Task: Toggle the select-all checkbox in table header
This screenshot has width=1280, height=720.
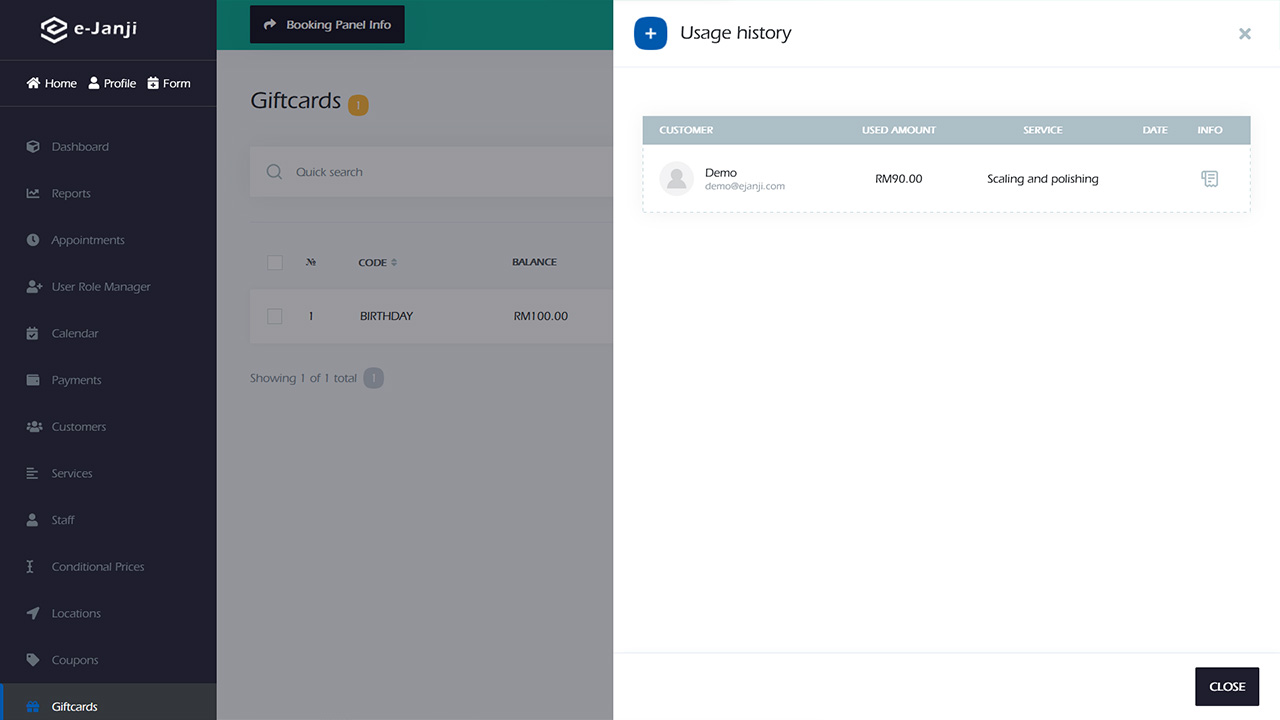Action: 275,262
